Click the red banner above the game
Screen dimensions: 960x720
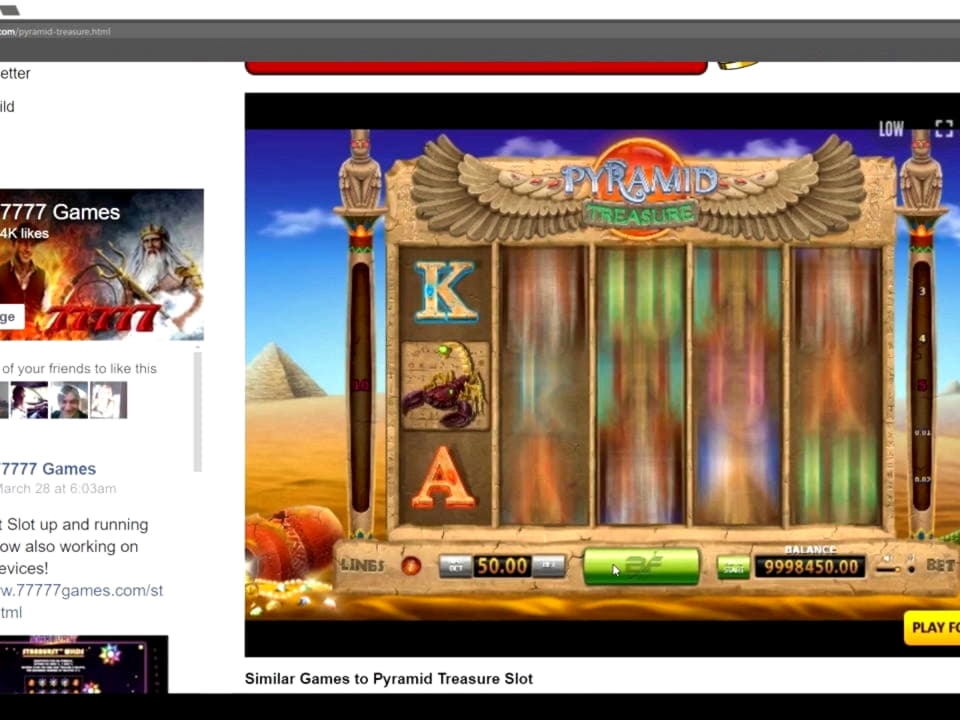click(x=476, y=67)
